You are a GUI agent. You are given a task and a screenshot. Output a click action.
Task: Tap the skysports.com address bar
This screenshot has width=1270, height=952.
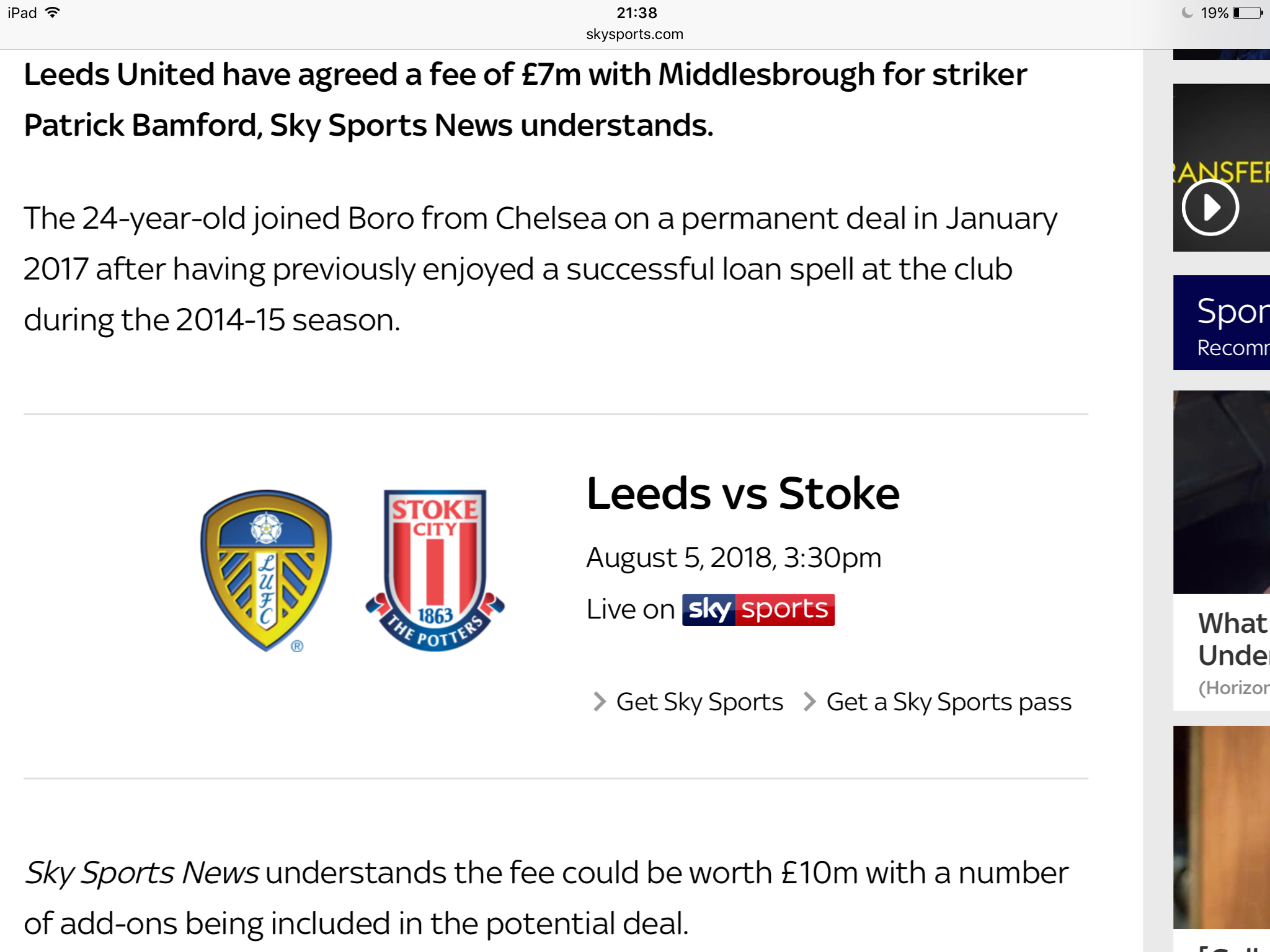(634, 34)
